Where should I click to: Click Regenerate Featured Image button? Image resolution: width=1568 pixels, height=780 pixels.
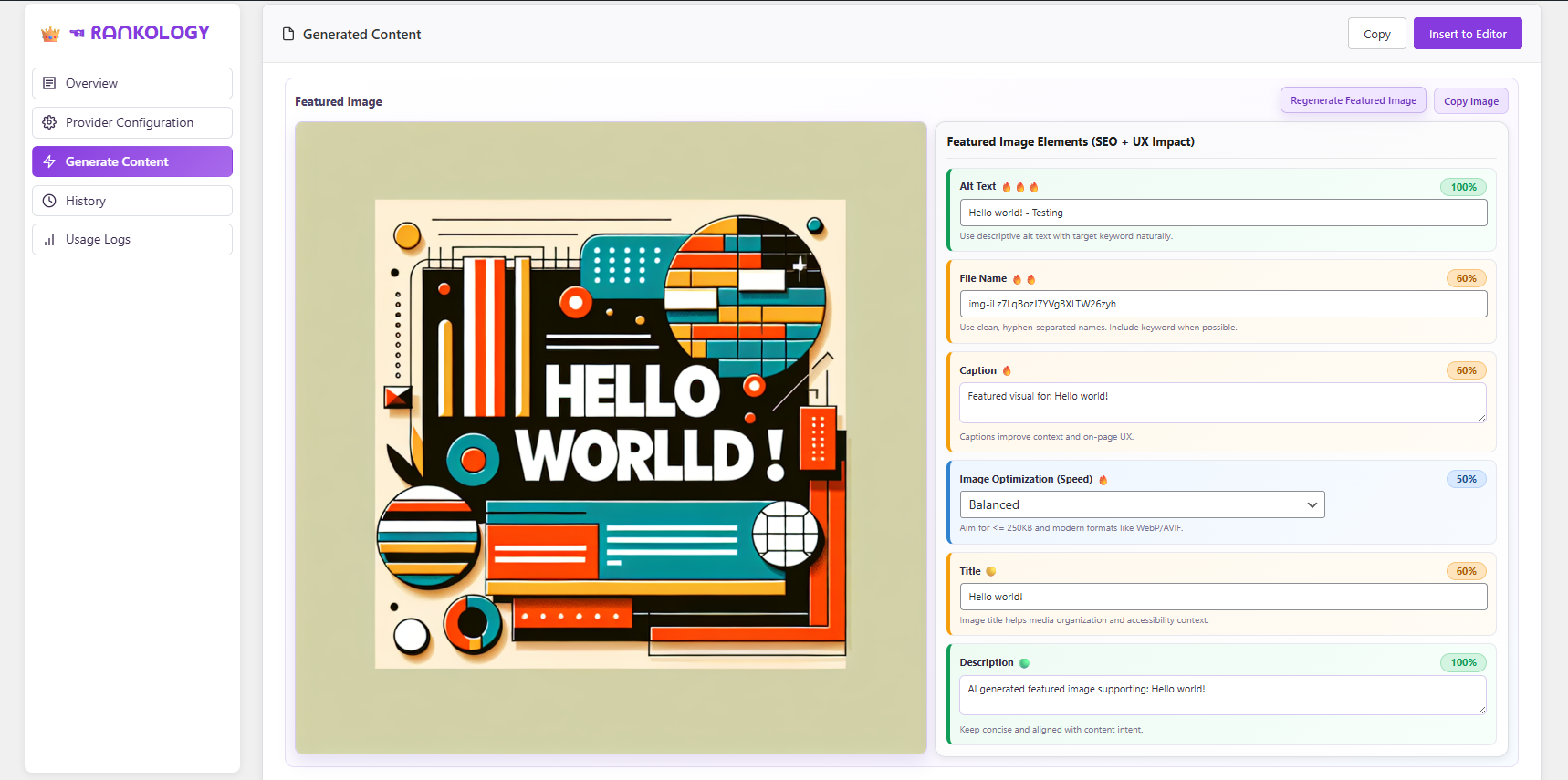click(1353, 100)
